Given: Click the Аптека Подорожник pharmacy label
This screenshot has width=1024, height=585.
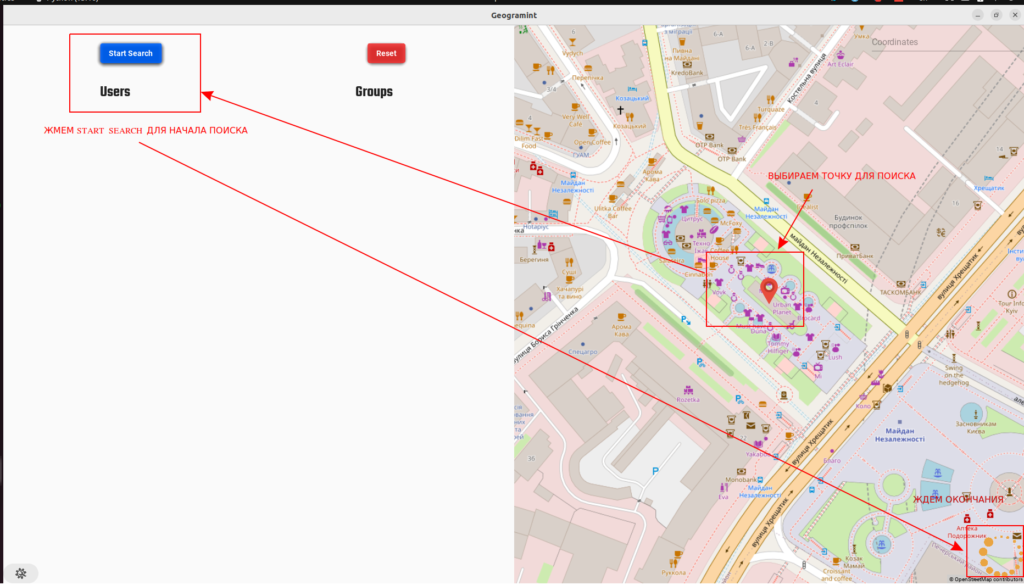Looking at the screenshot, I should tap(966, 531).
